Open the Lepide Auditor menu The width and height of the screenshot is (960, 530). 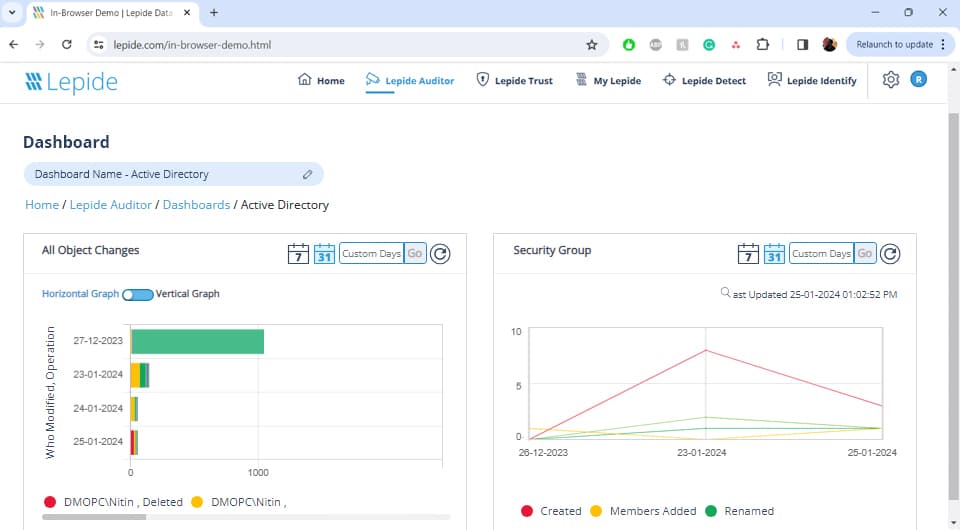(x=410, y=80)
